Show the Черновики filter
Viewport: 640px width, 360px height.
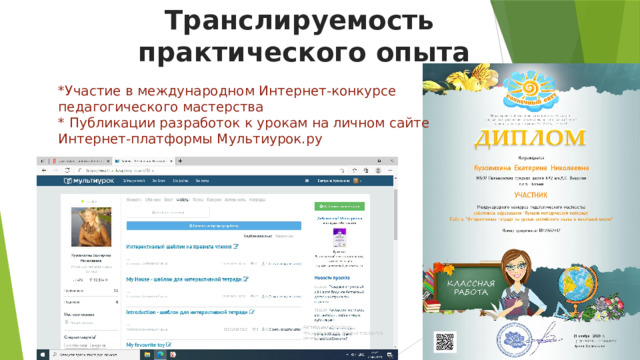284,236
